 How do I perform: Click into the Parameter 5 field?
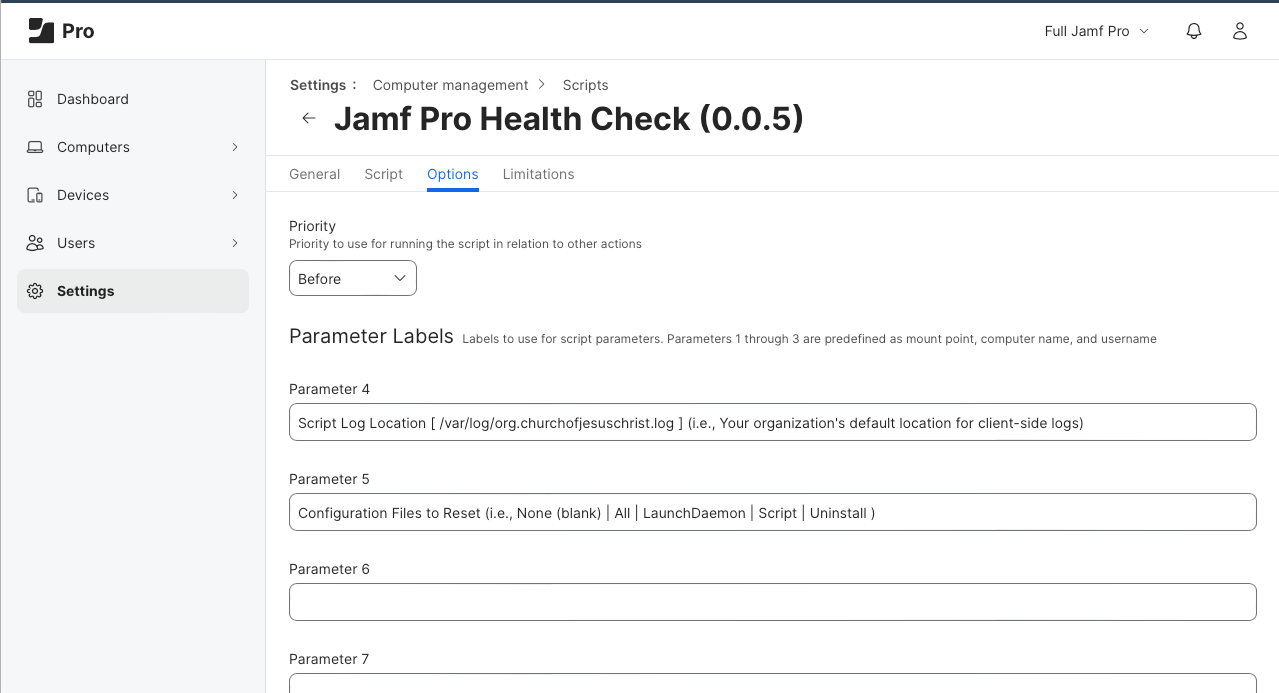[773, 512]
